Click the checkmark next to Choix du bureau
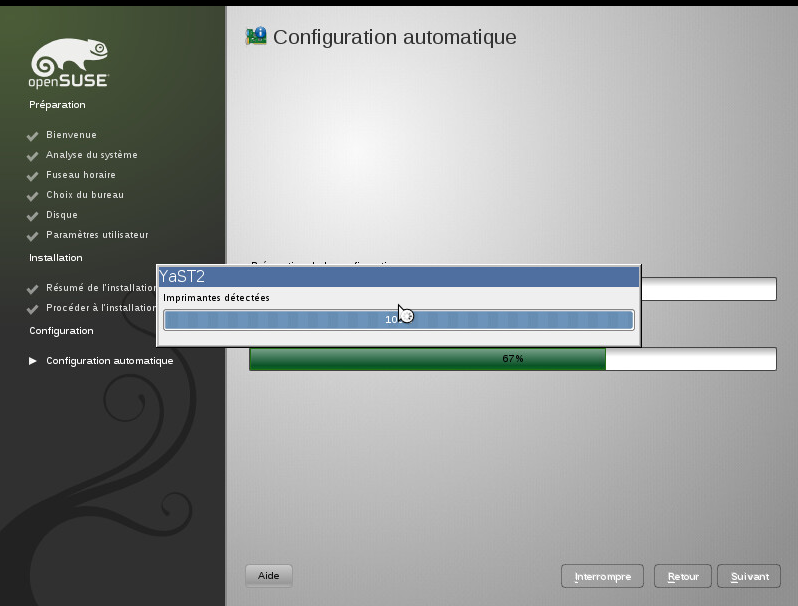The width and height of the screenshot is (798, 606). pos(33,196)
